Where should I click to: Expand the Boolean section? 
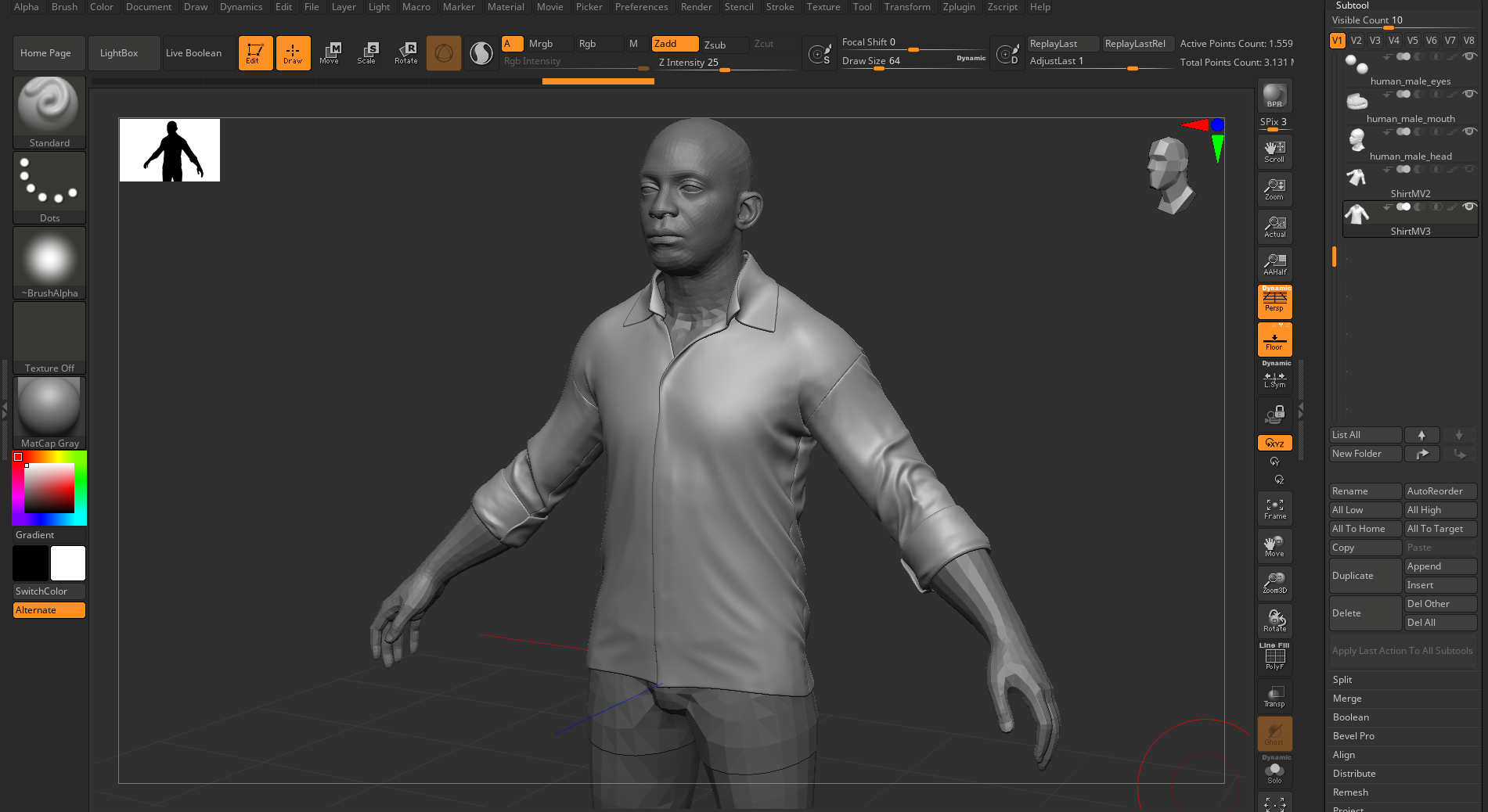[1351, 717]
